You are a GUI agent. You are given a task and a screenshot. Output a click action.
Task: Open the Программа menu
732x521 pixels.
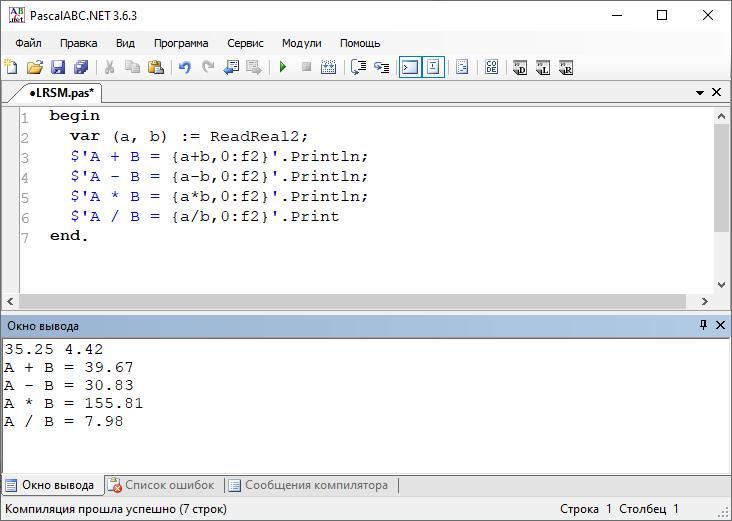[x=181, y=43]
